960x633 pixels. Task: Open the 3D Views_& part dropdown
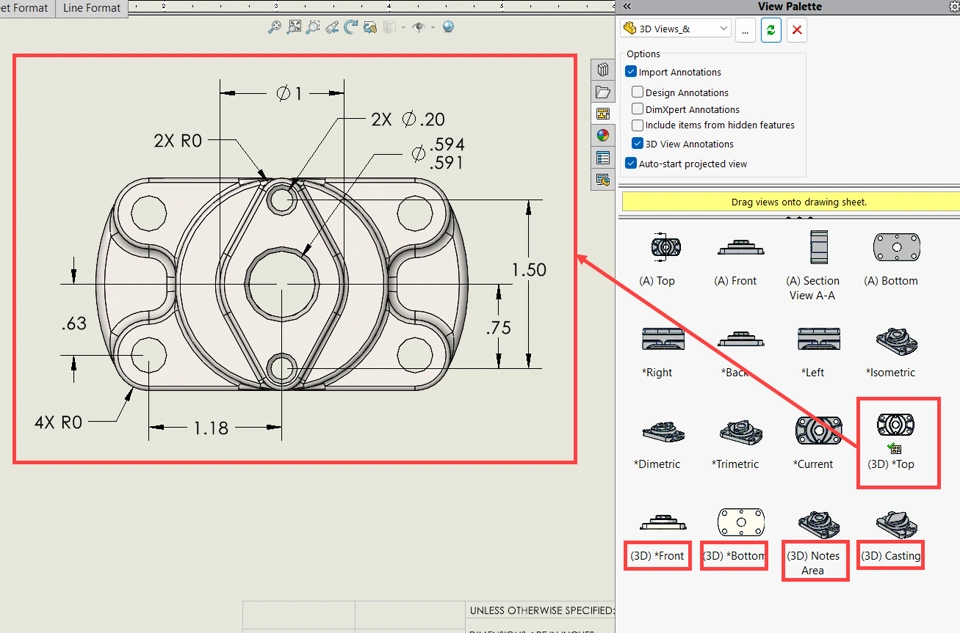click(675, 29)
